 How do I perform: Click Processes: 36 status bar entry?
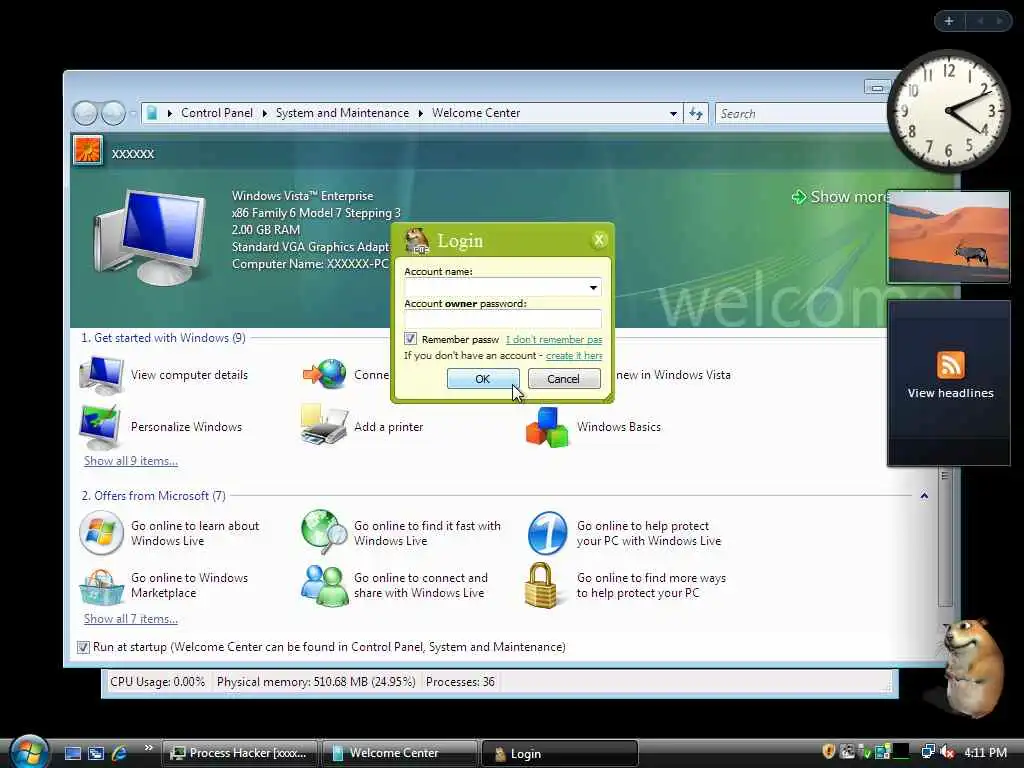[x=460, y=682]
